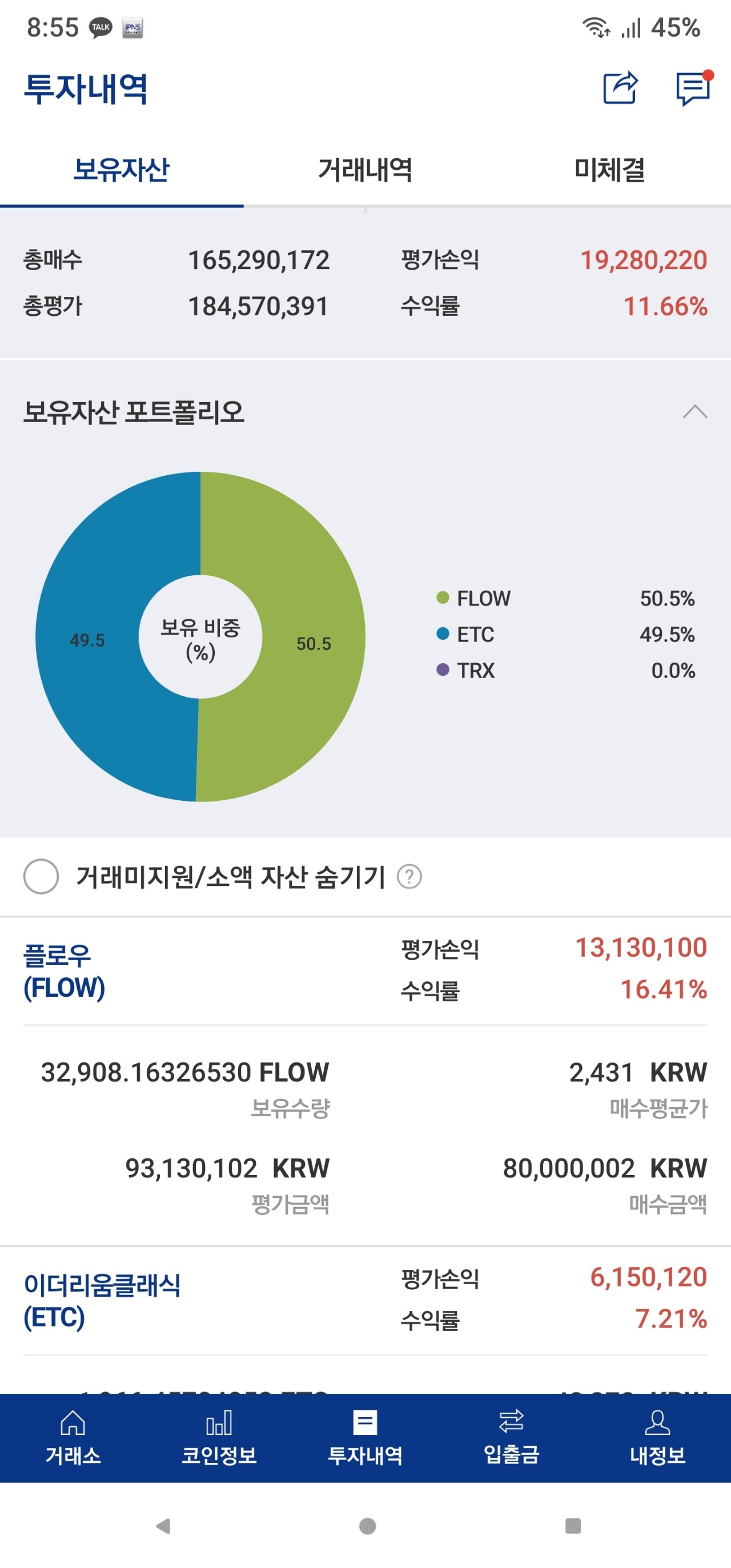Open the 플로우 (FLOW) asset link
Image resolution: width=731 pixels, height=1568 pixels.
pos(64,972)
